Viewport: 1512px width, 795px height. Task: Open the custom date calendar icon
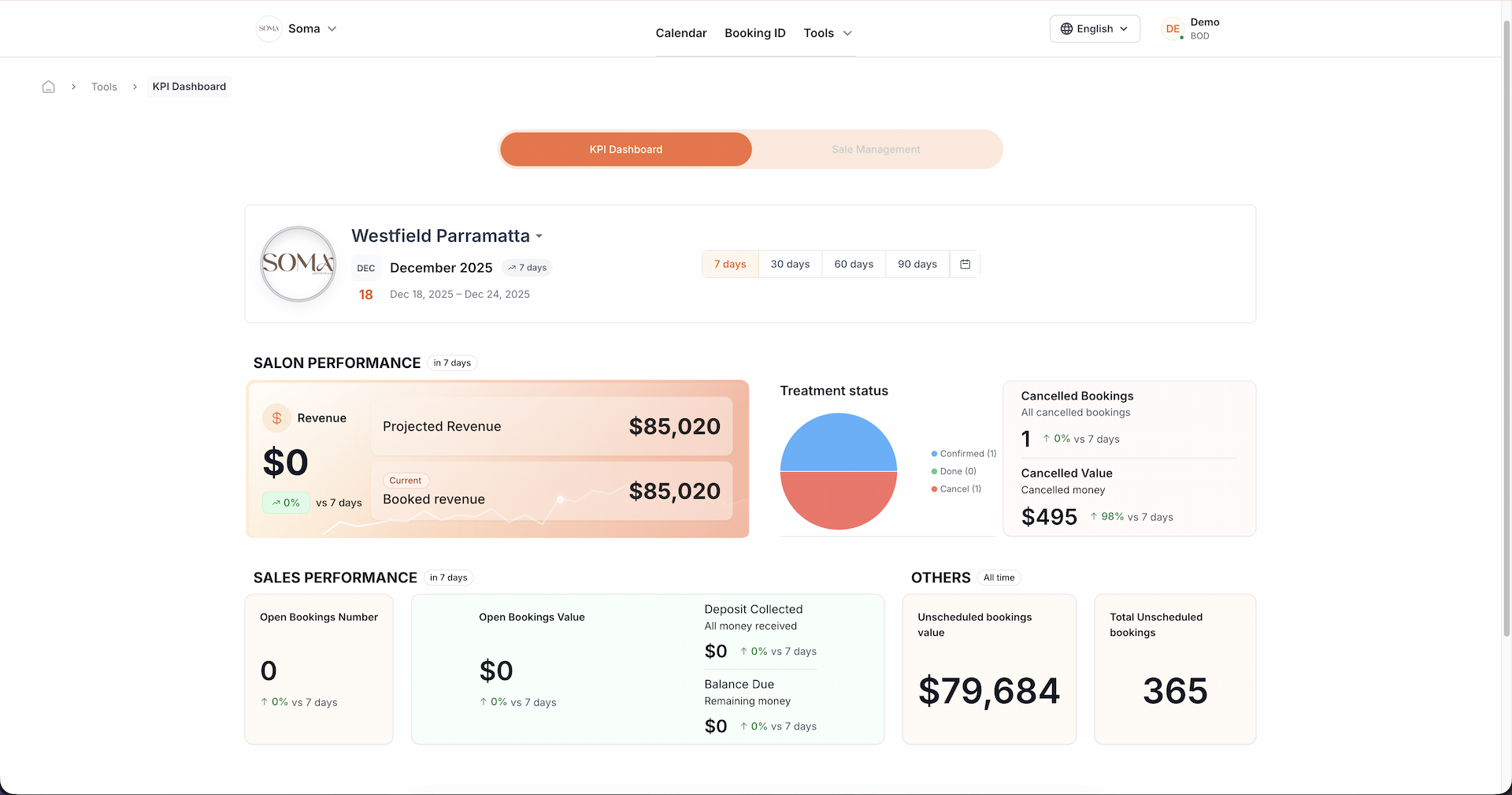point(965,265)
